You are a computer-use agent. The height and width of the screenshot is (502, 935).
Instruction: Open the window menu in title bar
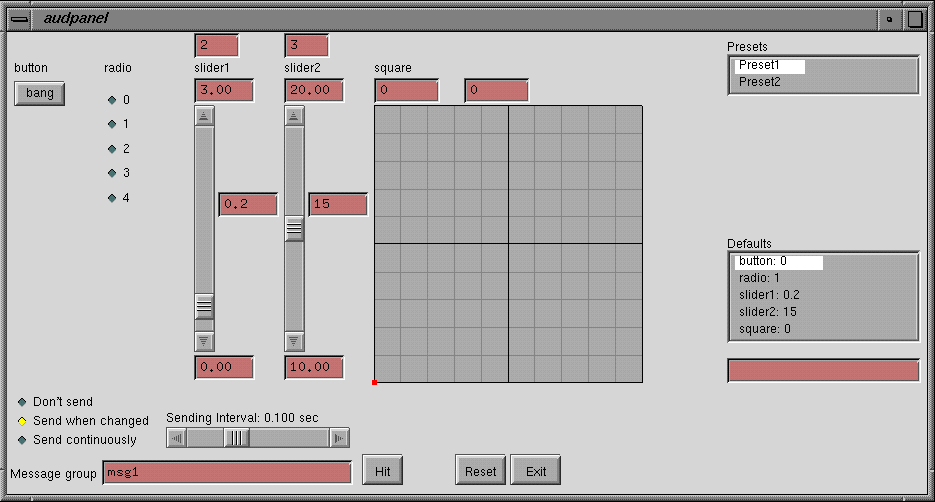coord(19,18)
